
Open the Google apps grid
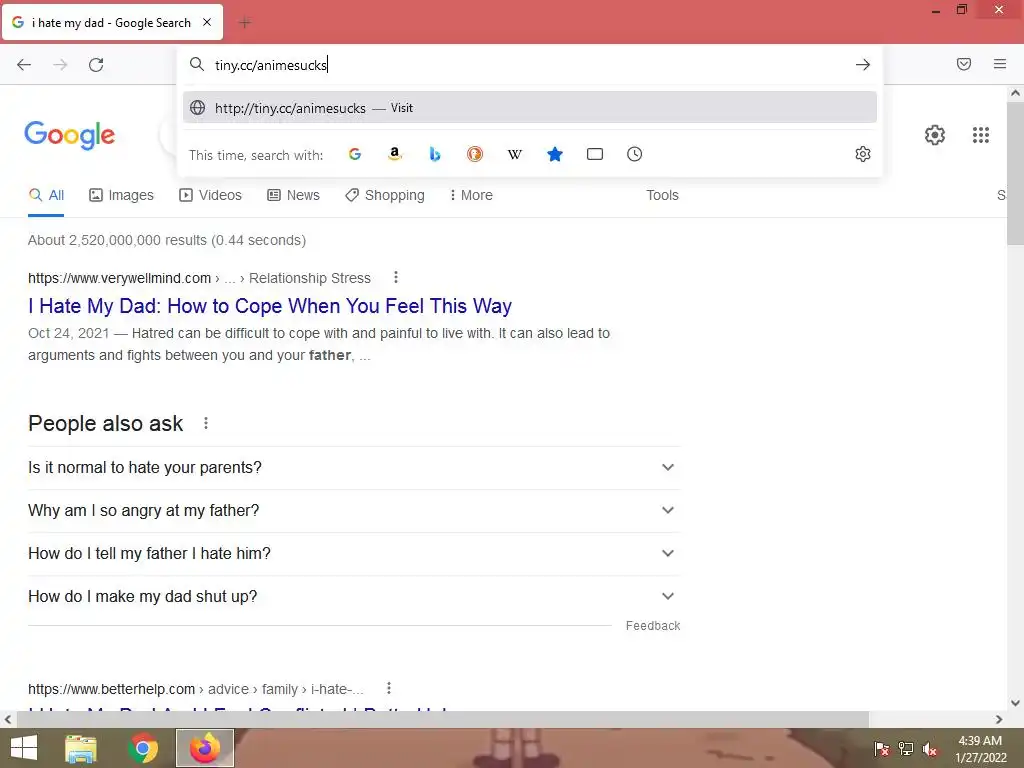point(981,135)
